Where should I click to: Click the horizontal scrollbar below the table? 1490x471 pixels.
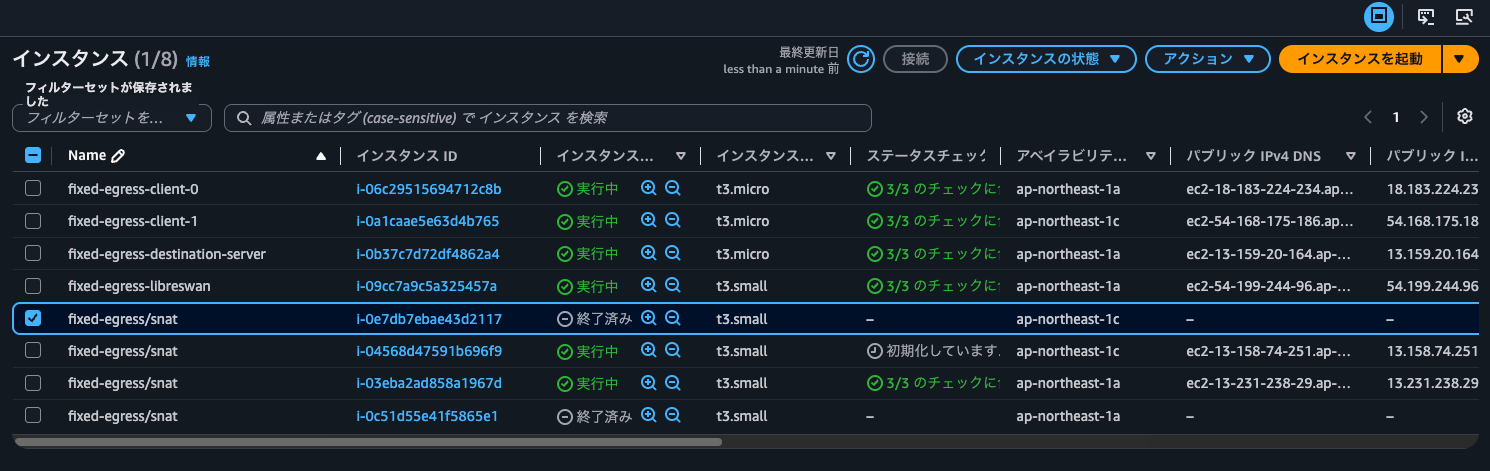point(368,440)
